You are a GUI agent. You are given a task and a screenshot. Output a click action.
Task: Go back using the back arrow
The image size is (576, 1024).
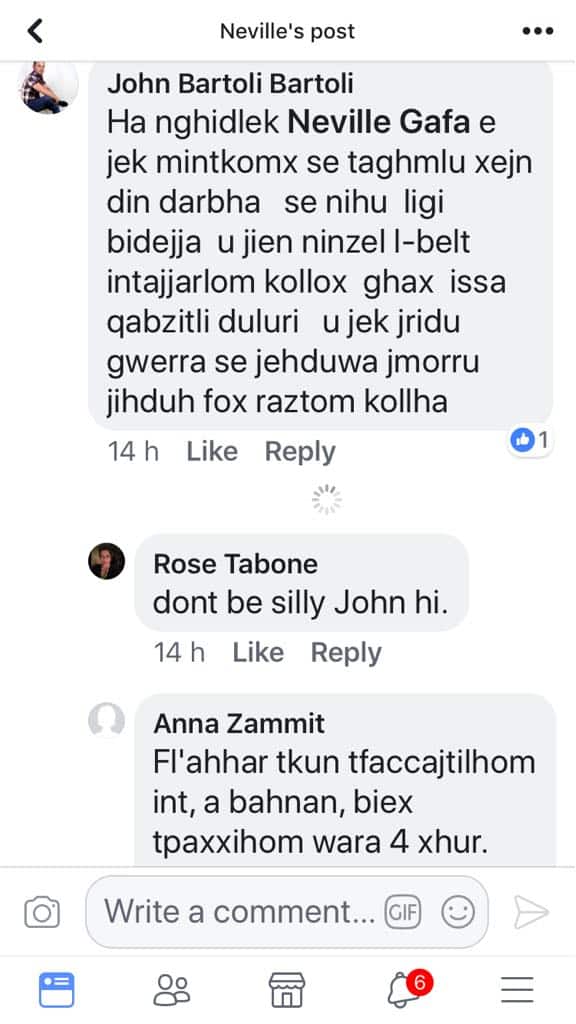pos(35,31)
